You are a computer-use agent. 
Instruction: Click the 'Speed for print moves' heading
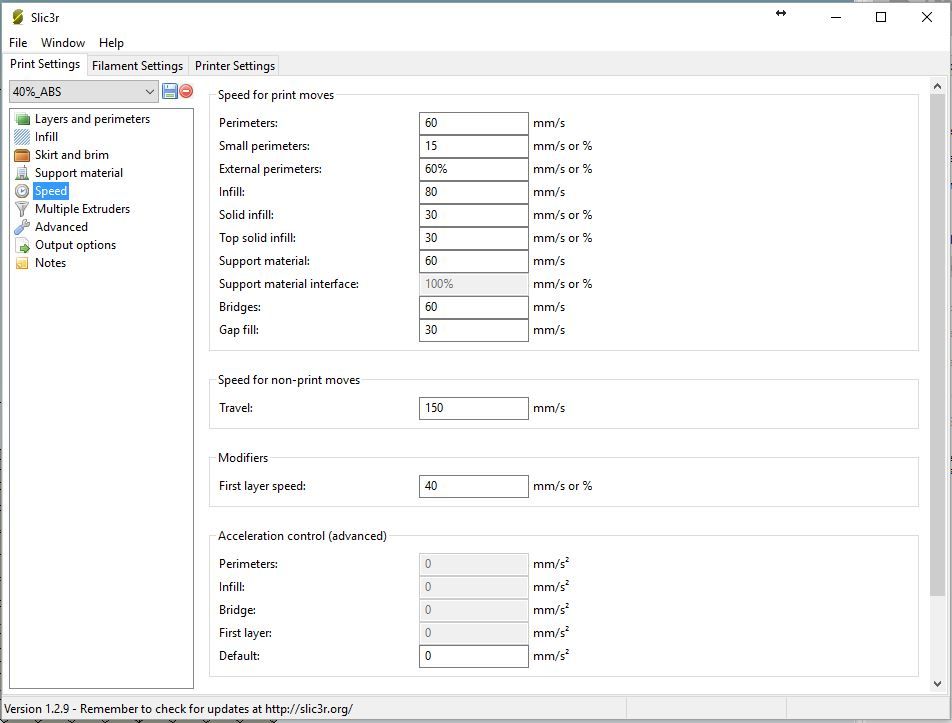click(x=276, y=95)
